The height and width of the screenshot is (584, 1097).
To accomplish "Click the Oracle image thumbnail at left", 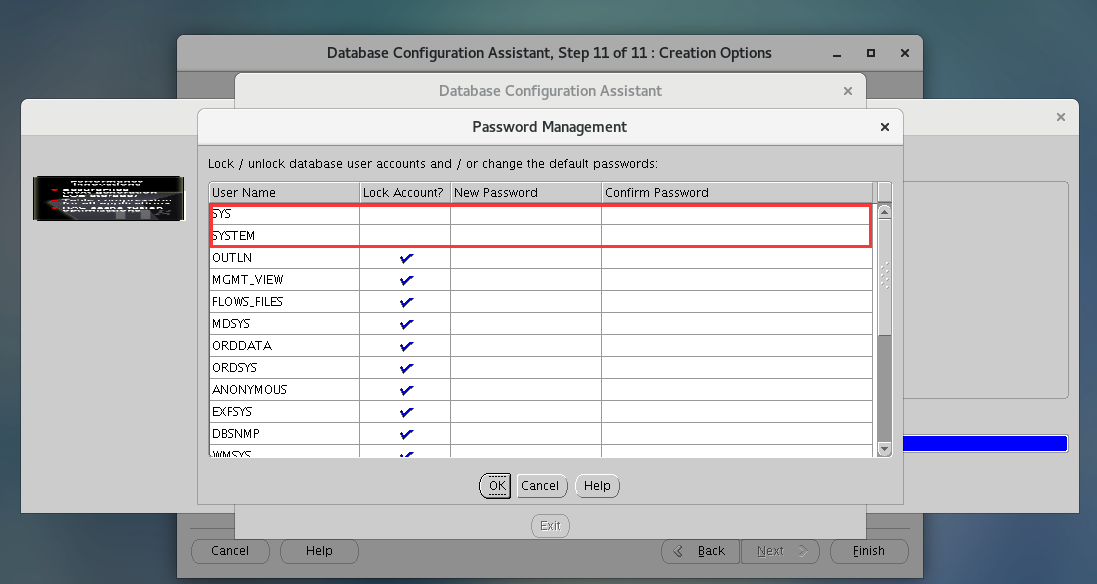I will 108,199.
